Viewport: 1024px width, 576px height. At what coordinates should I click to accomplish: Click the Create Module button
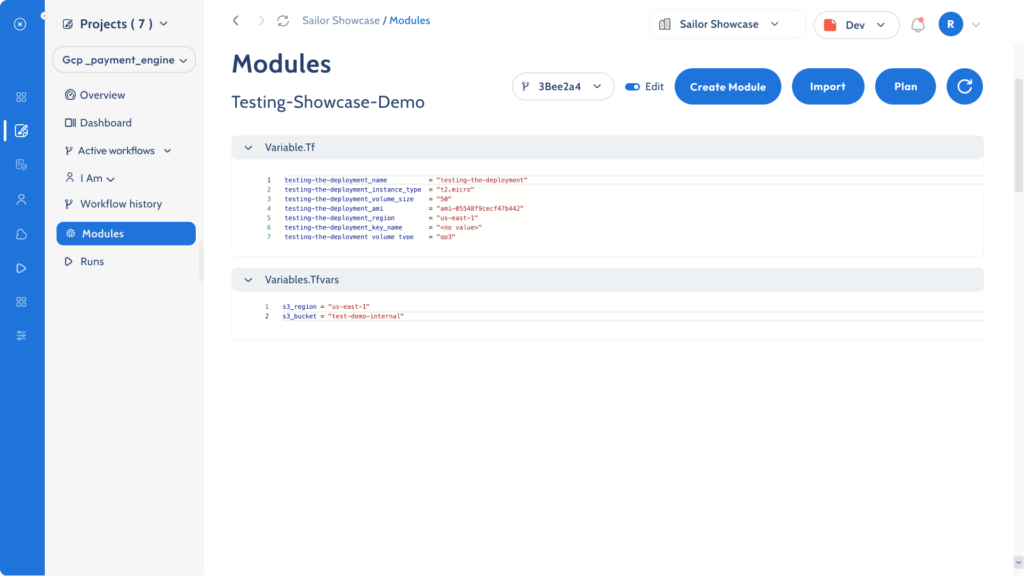(728, 86)
